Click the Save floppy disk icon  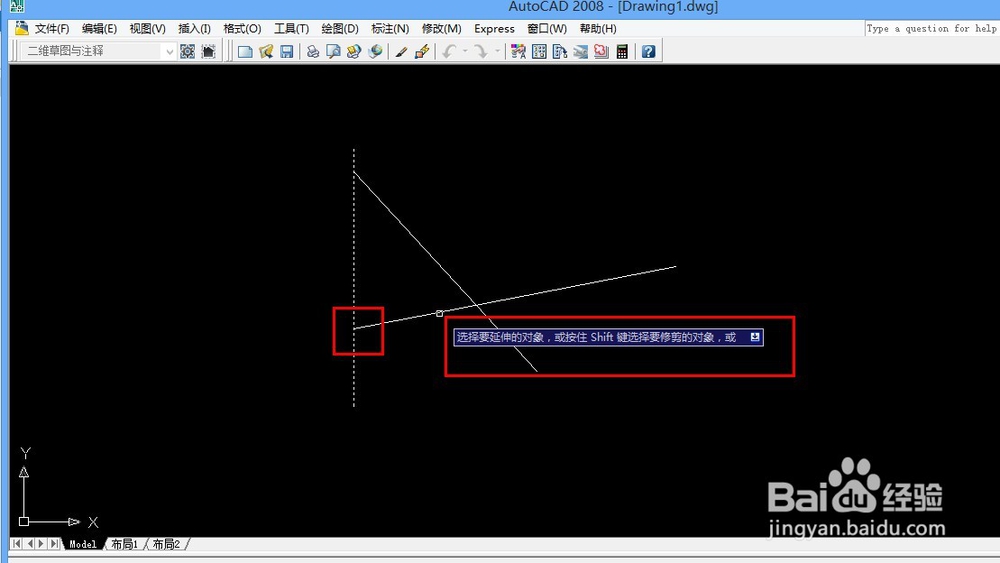tap(287, 52)
